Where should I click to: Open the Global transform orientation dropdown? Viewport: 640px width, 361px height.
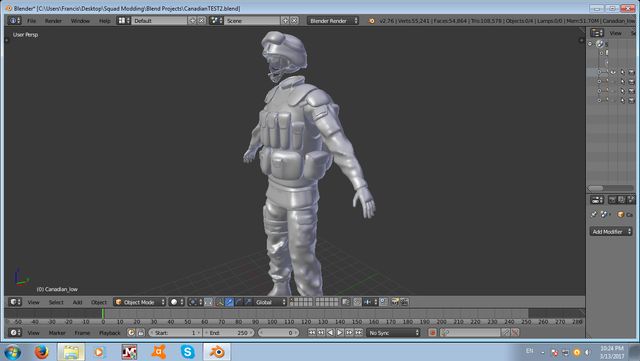click(270, 302)
